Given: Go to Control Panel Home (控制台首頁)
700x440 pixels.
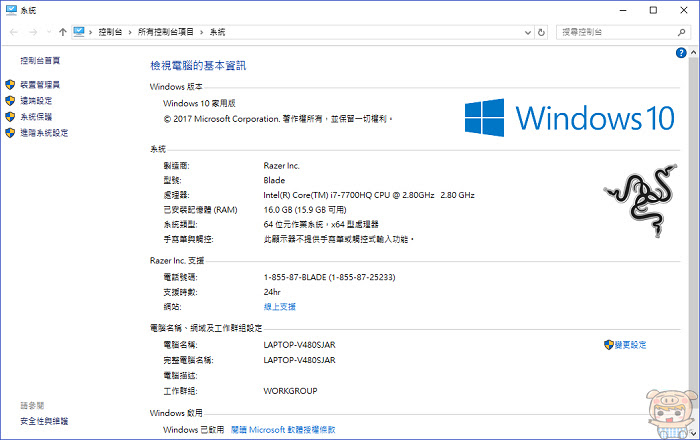Looking at the screenshot, I should pyautogui.click(x=40, y=61).
